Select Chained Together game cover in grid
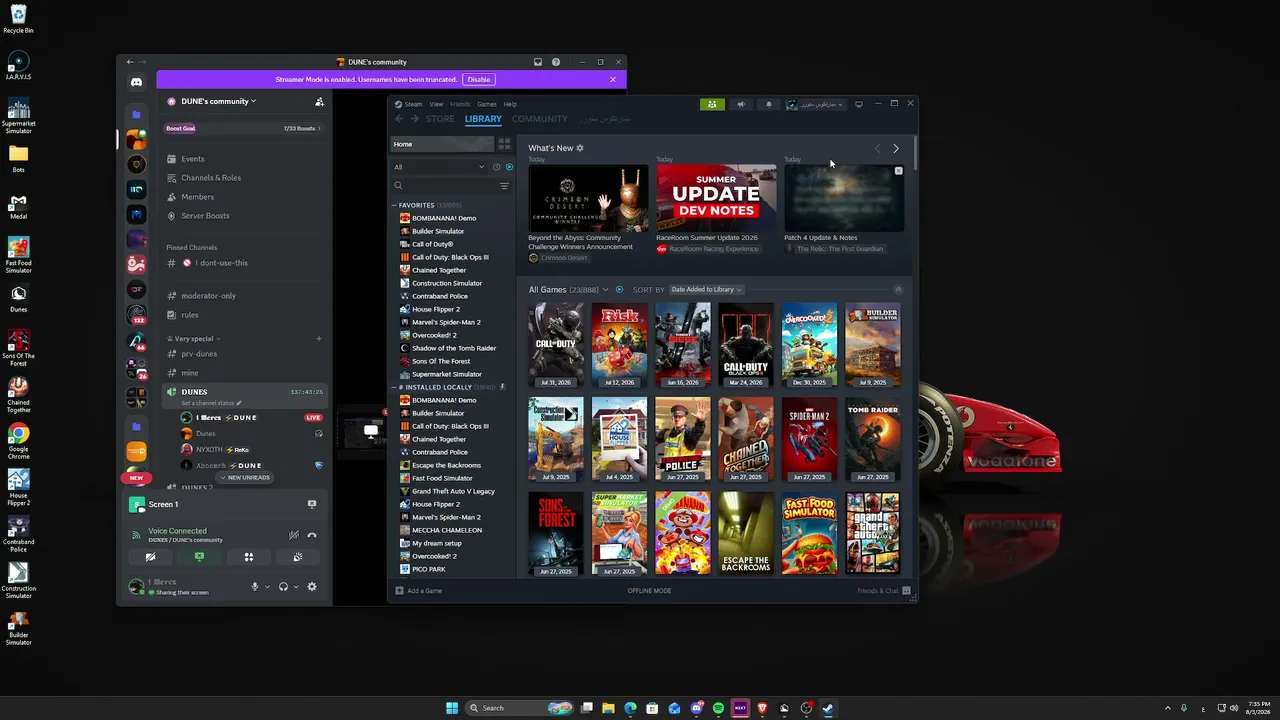Image resolution: width=1280 pixels, height=720 pixels. (746, 439)
